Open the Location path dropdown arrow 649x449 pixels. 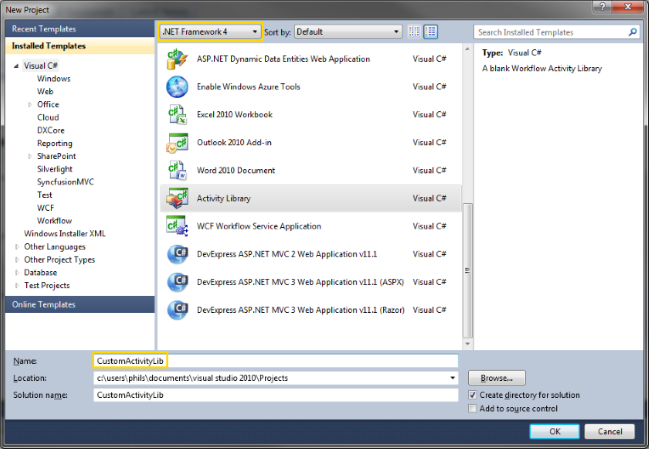452,378
